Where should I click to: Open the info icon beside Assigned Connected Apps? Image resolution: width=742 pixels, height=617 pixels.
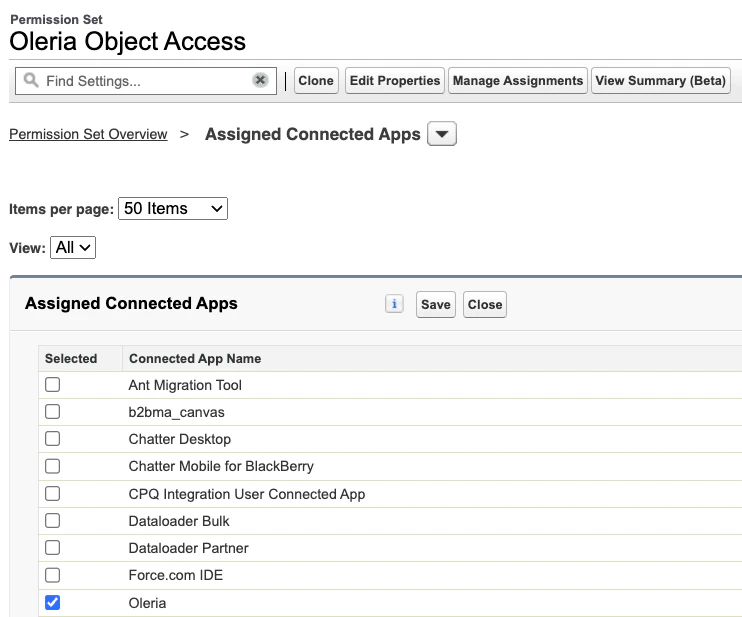pyautogui.click(x=394, y=304)
